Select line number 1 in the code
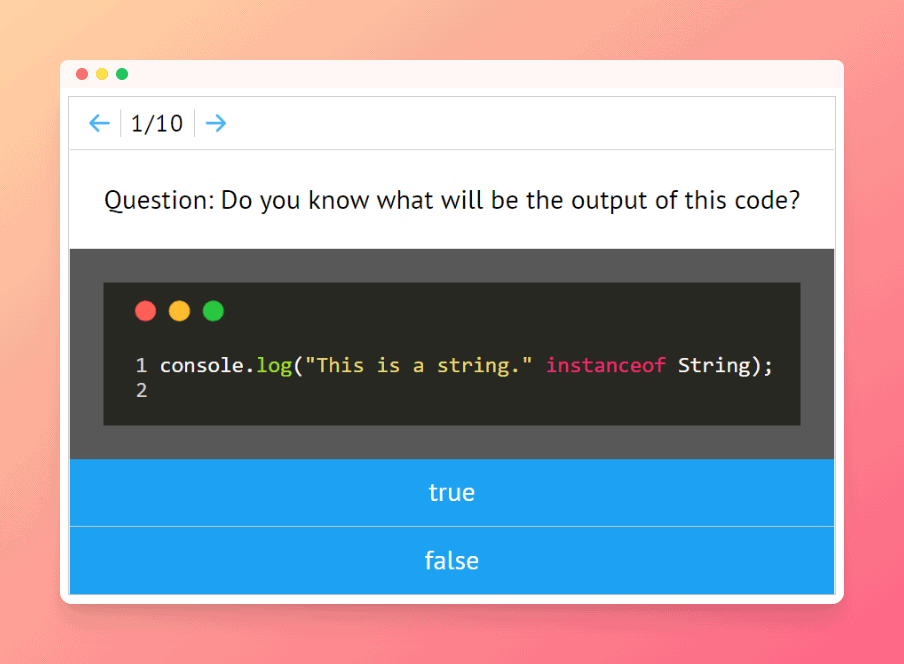 pyautogui.click(x=141, y=365)
